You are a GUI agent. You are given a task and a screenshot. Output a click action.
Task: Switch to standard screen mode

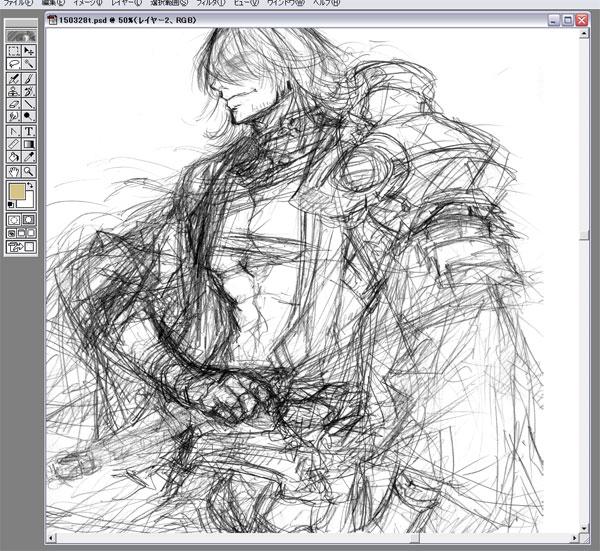tap(11, 233)
